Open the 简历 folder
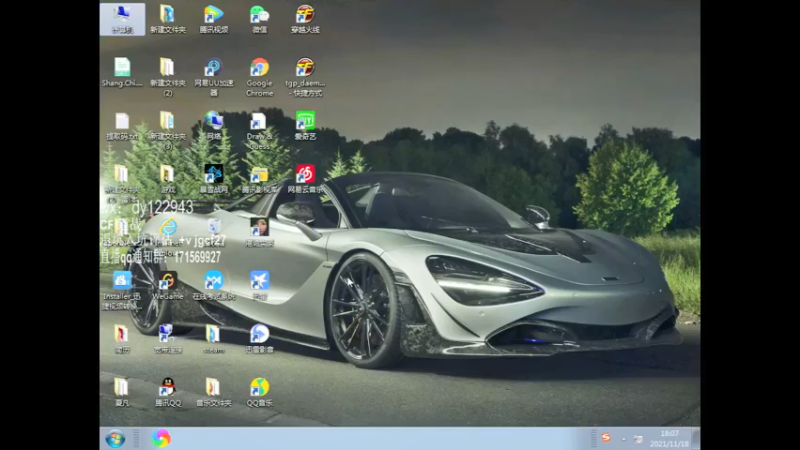 [x=122, y=339]
